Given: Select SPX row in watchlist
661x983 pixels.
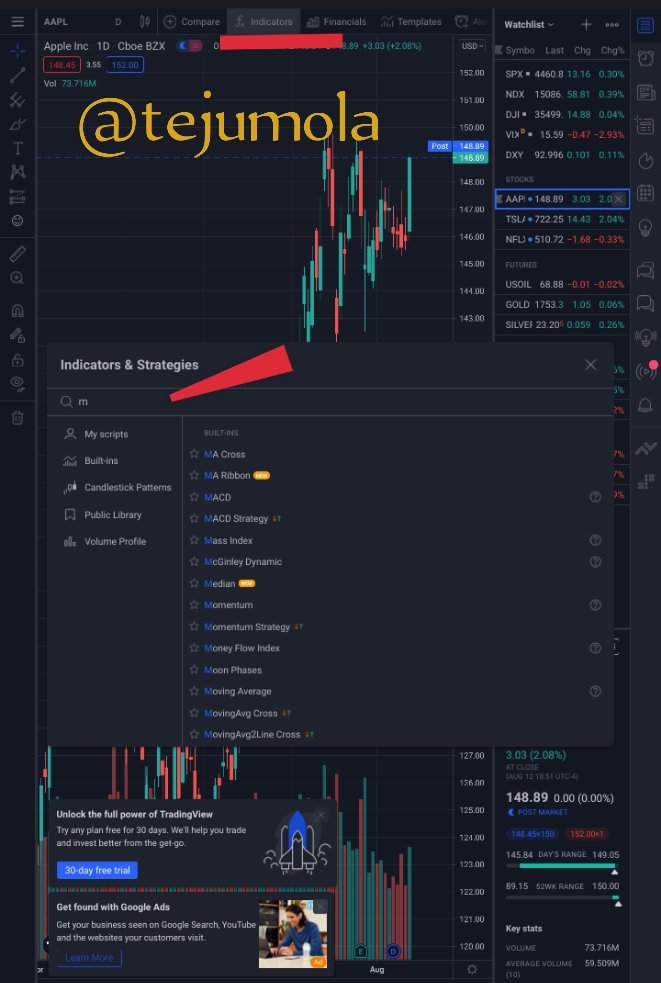Looking at the screenshot, I should pos(563,74).
